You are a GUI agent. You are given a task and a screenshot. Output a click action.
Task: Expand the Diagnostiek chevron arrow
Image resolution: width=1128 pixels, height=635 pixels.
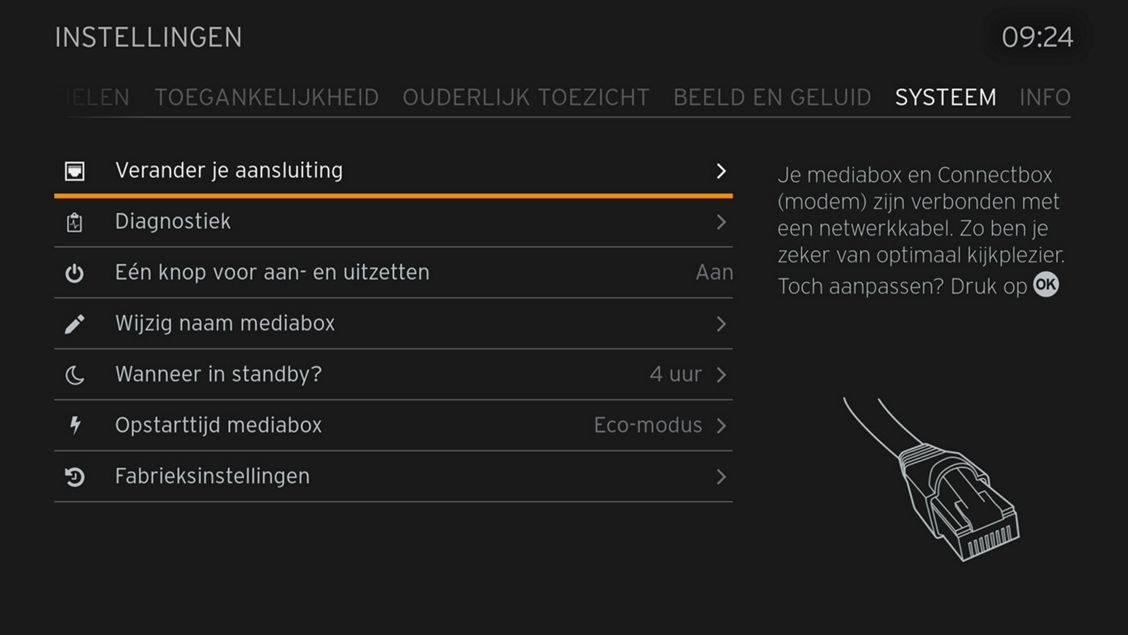click(x=721, y=222)
